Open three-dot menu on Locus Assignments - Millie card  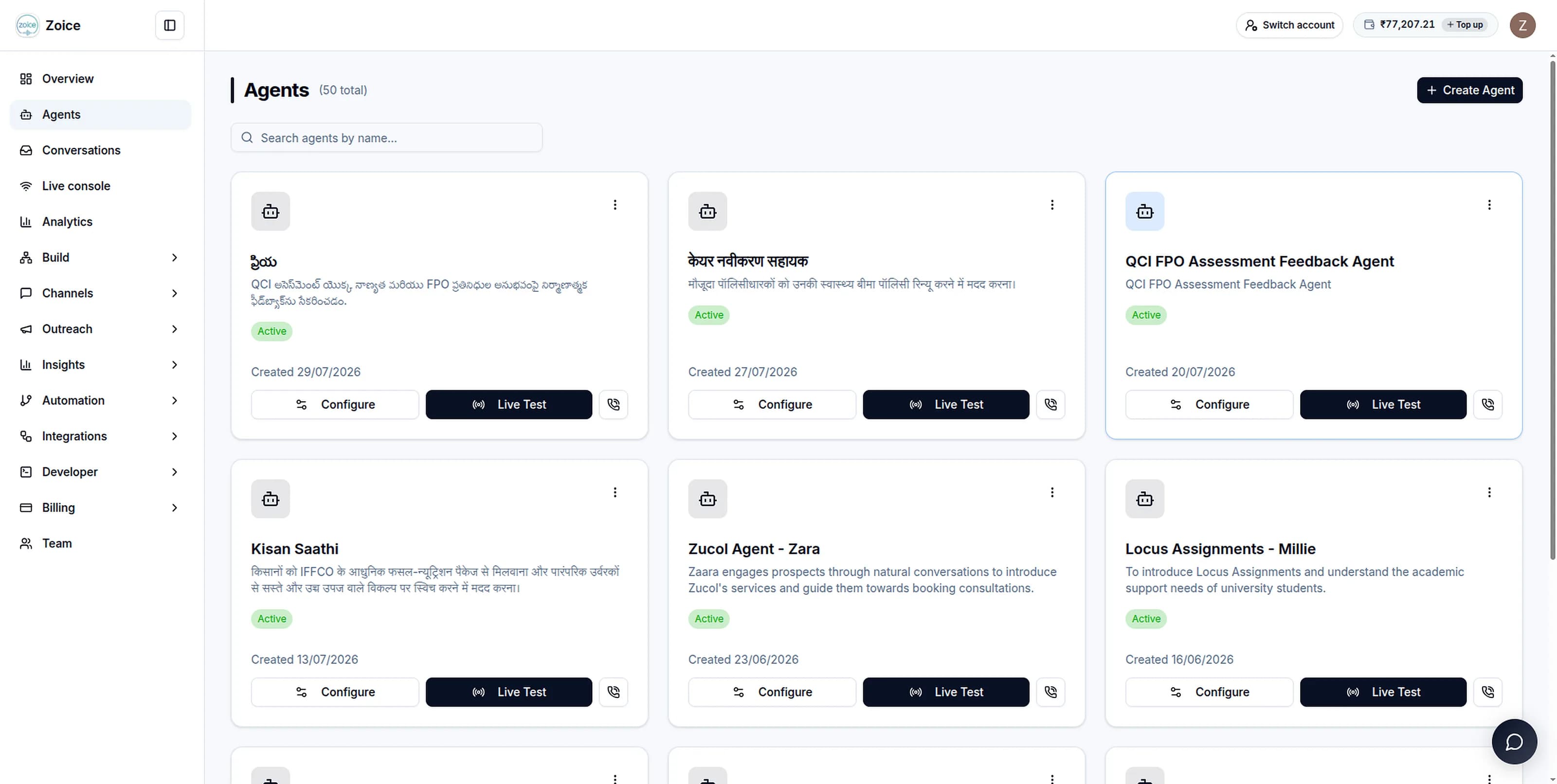[1489, 492]
